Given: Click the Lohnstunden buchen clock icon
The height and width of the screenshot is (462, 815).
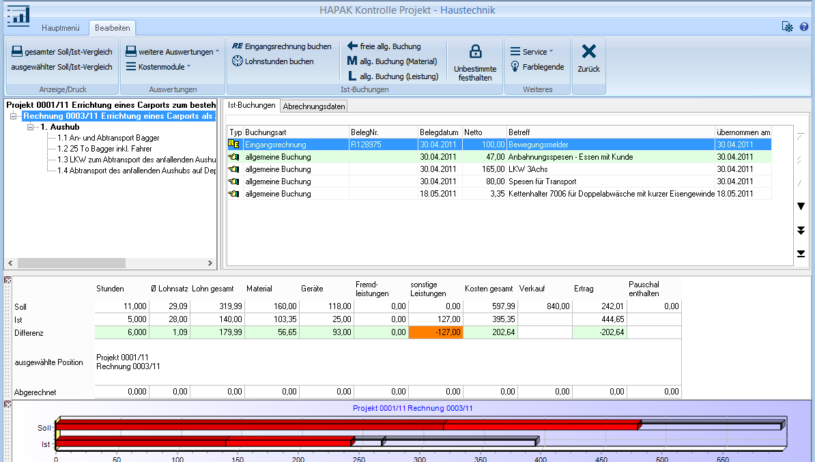Looking at the screenshot, I should coord(237,61).
